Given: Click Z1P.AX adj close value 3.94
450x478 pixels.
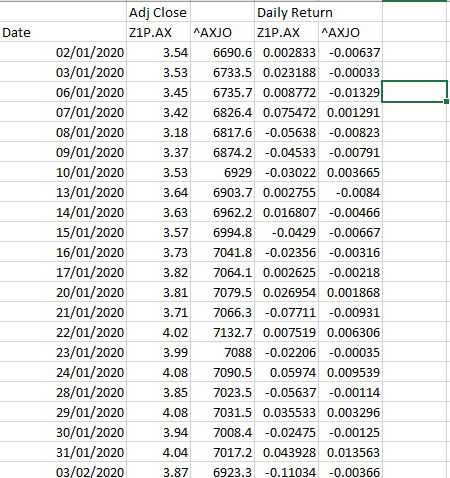Looking at the screenshot, I should [158, 432].
